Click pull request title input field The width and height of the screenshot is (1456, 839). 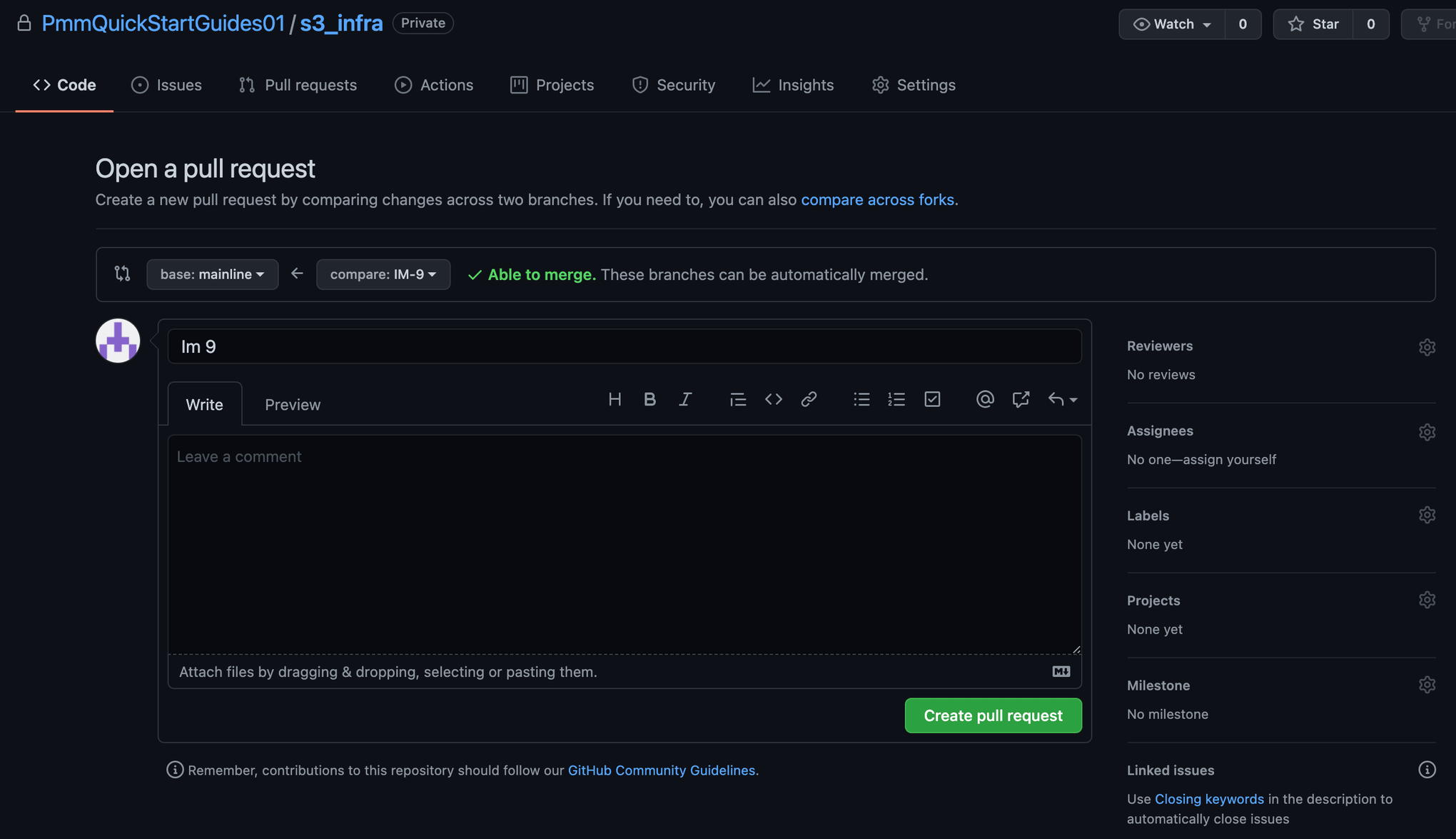click(x=624, y=346)
